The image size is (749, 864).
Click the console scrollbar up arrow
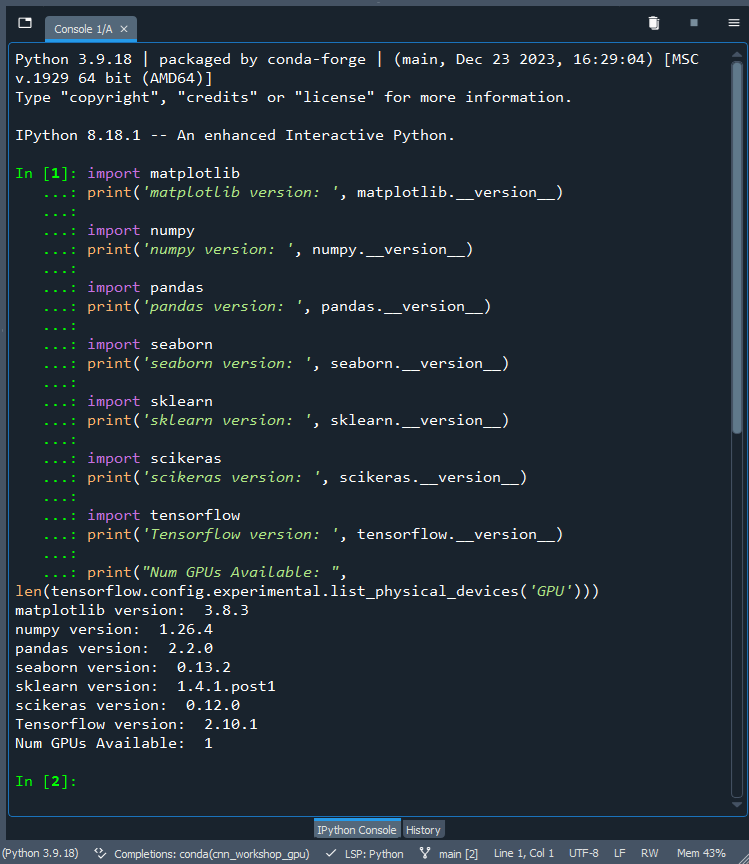click(737, 55)
